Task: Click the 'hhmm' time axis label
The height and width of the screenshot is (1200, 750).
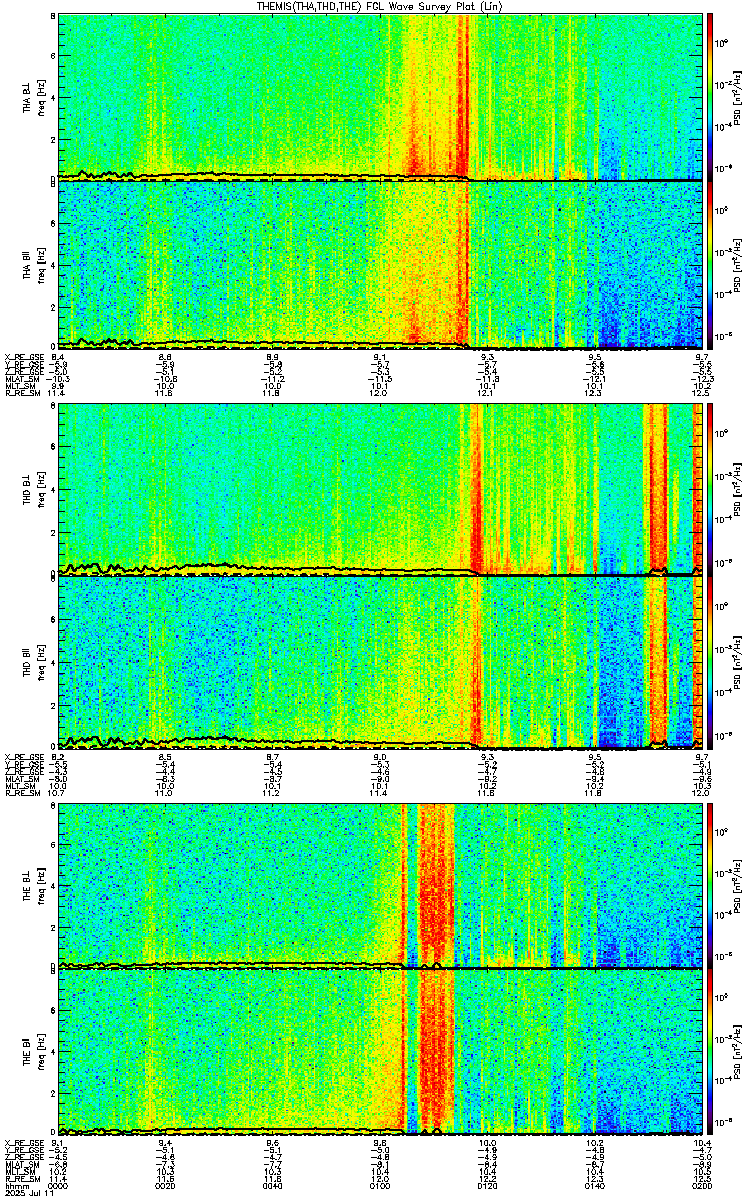Action: tap(15, 1187)
